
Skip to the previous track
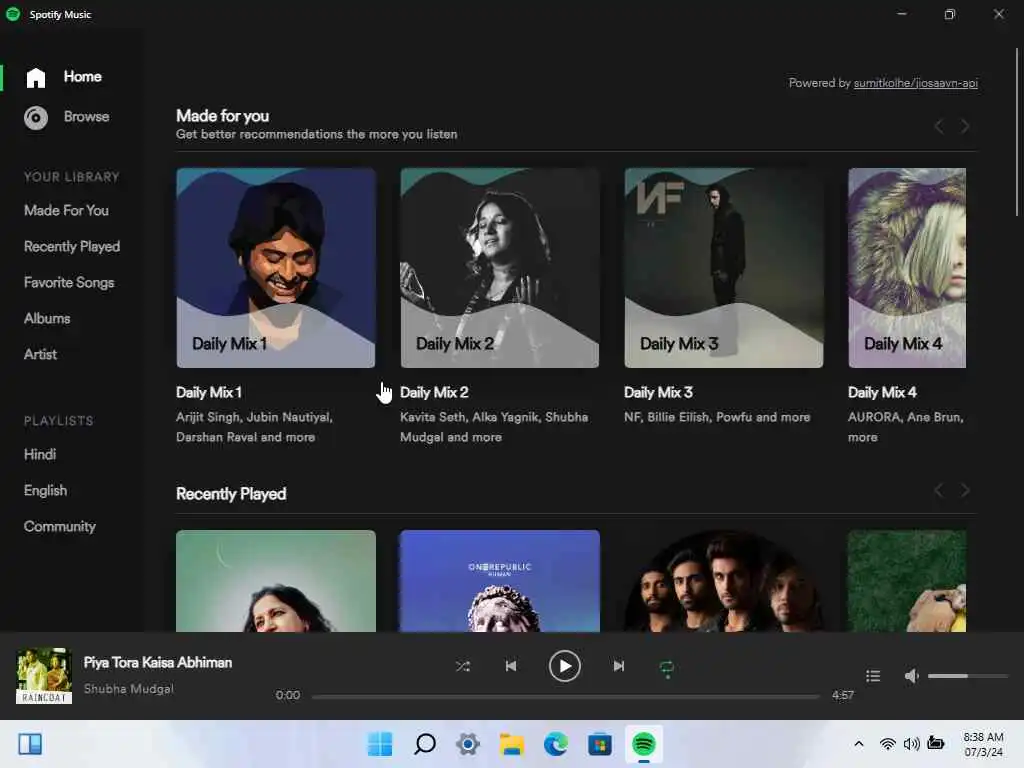click(x=511, y=666)
